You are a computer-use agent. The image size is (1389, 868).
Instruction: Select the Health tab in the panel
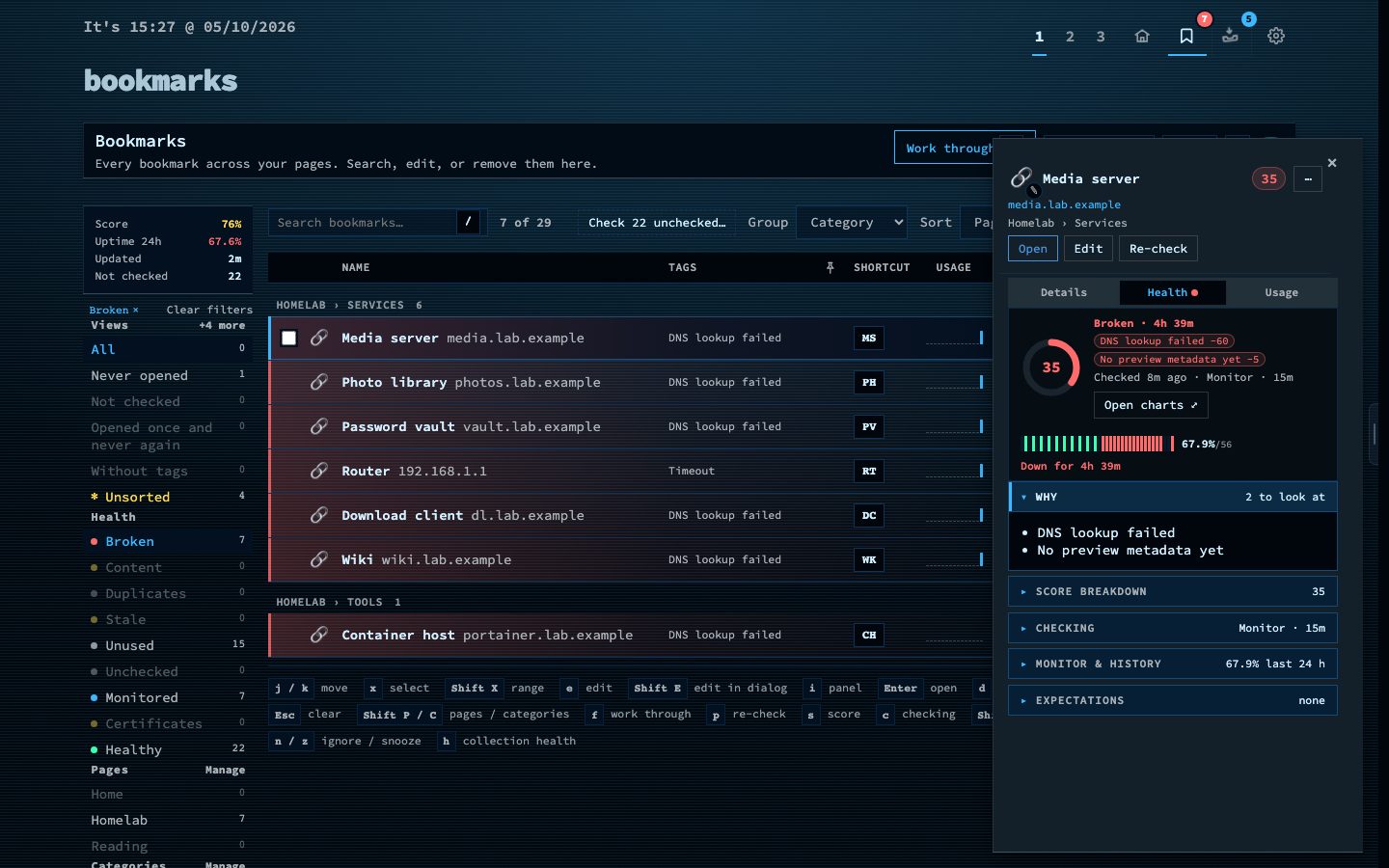click(x=1173, y=292)
